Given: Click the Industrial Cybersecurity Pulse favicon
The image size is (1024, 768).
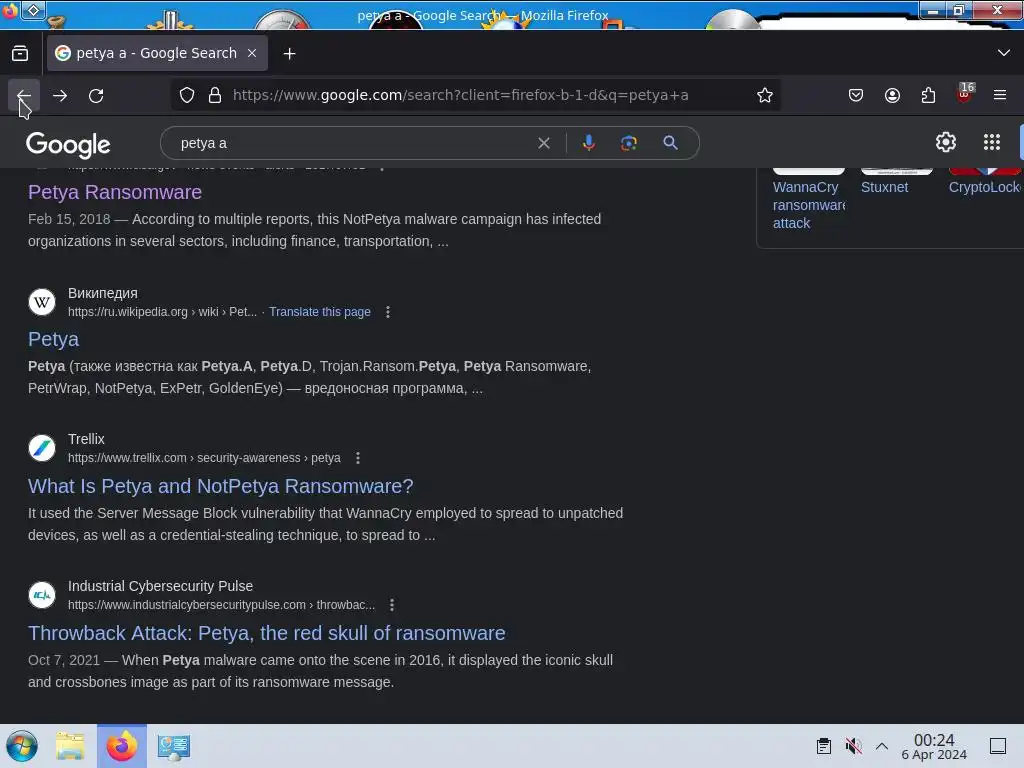Looking at the screenshot, I should (42, 595).
